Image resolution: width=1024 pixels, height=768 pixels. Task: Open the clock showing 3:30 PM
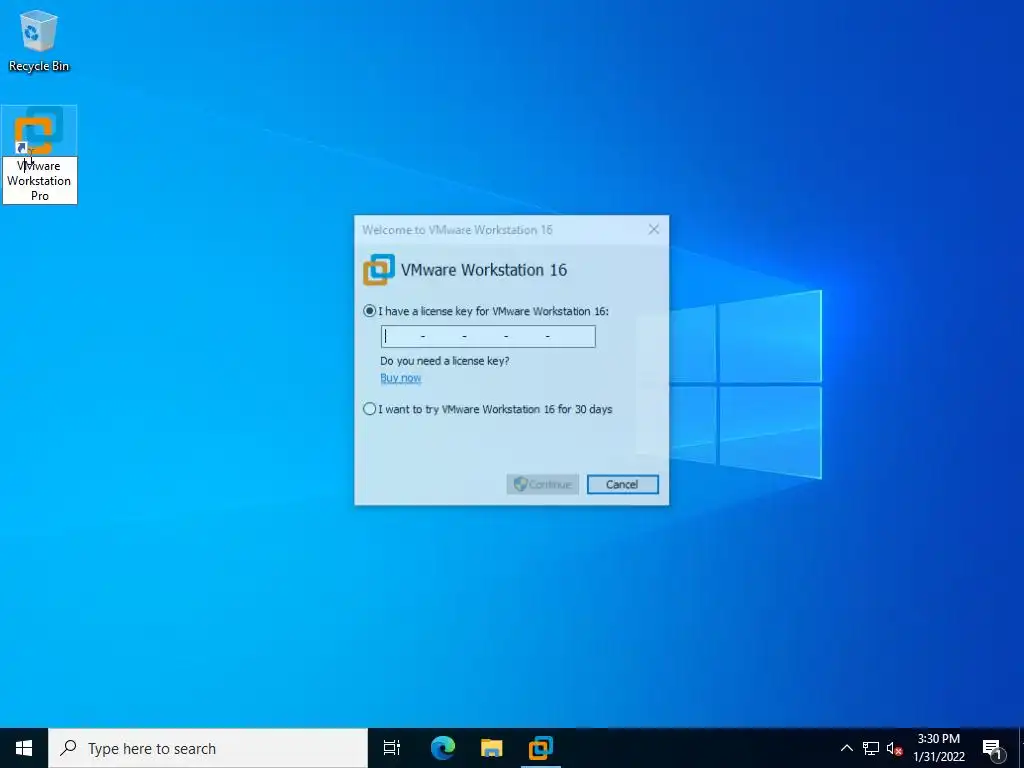[938, 748]
